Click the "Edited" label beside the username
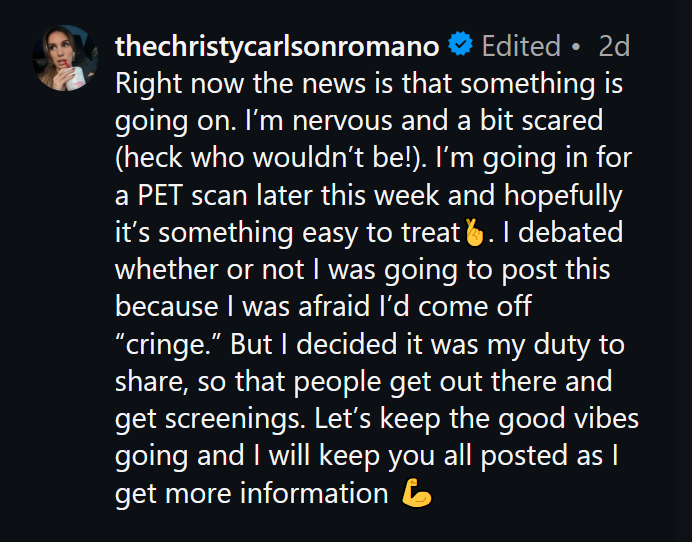 tap(520, 46)
